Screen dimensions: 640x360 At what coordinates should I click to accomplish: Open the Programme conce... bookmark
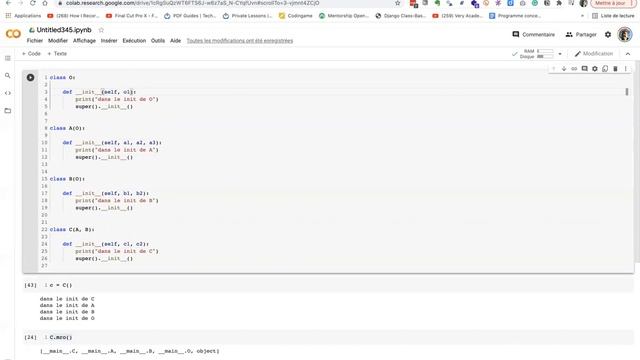pyautogui.click(x=515, y=16)
